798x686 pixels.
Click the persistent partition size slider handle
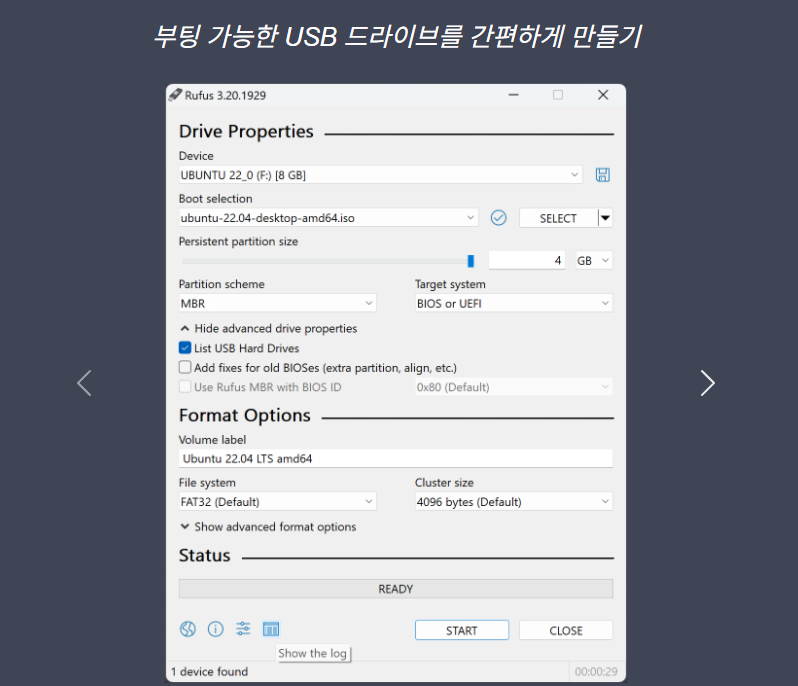point(471,261)
